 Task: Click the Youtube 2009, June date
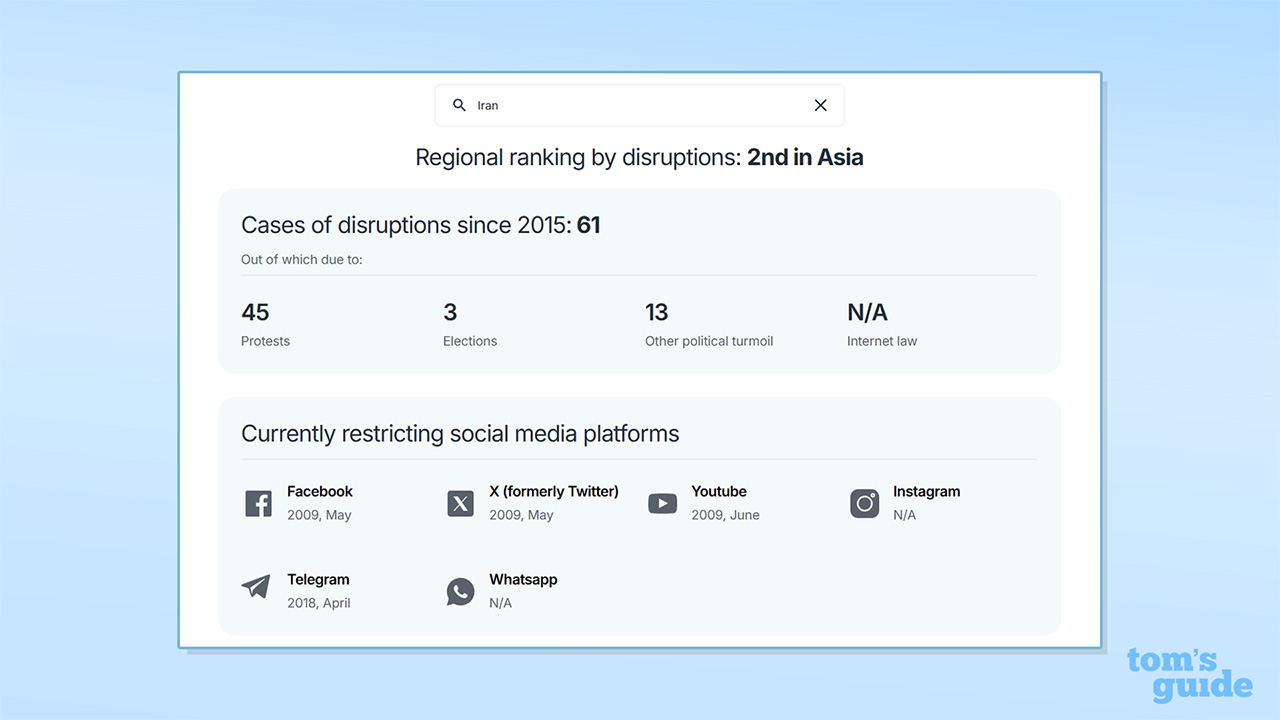point(725,515)
